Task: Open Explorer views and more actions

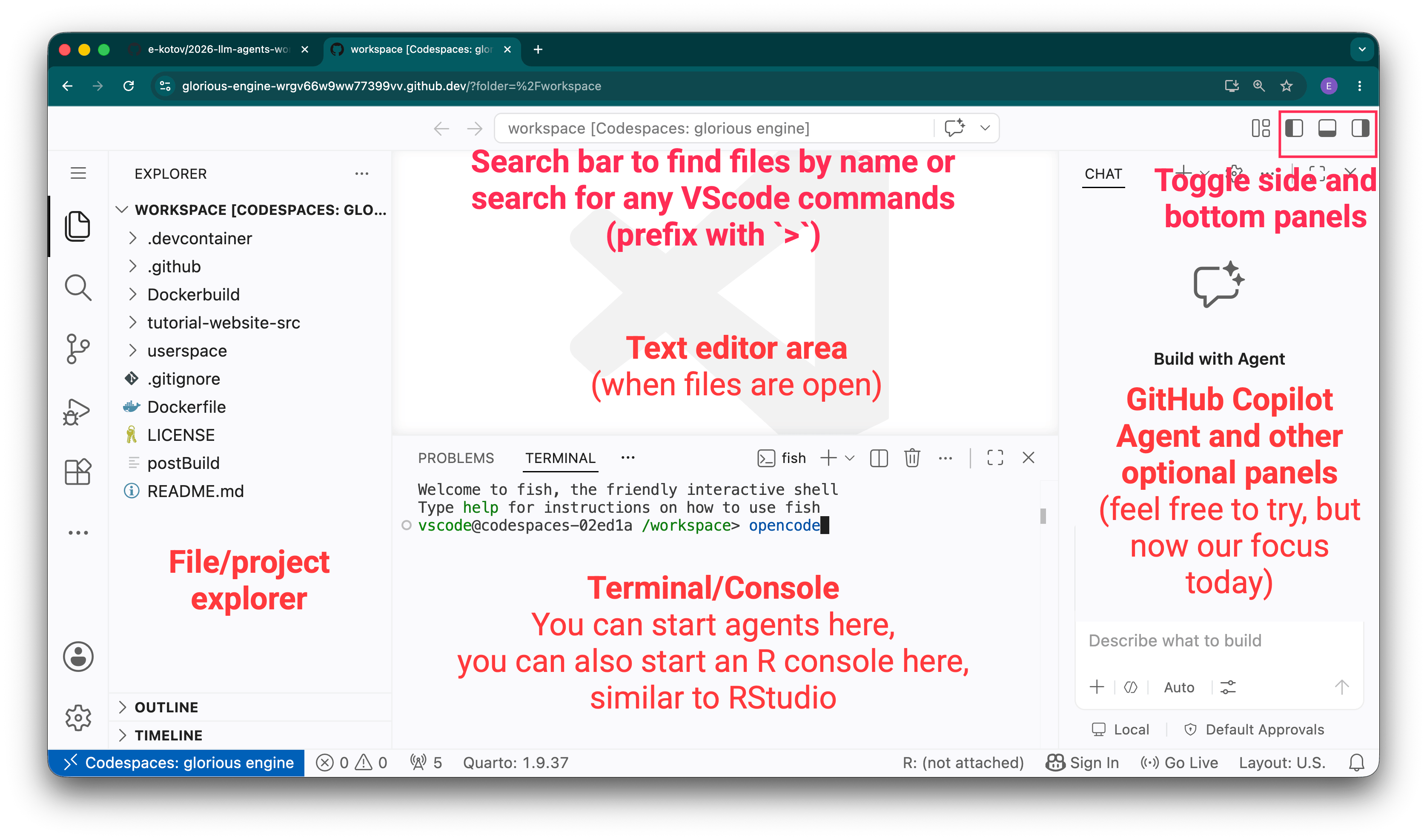Action: click(x=362, y=174)
